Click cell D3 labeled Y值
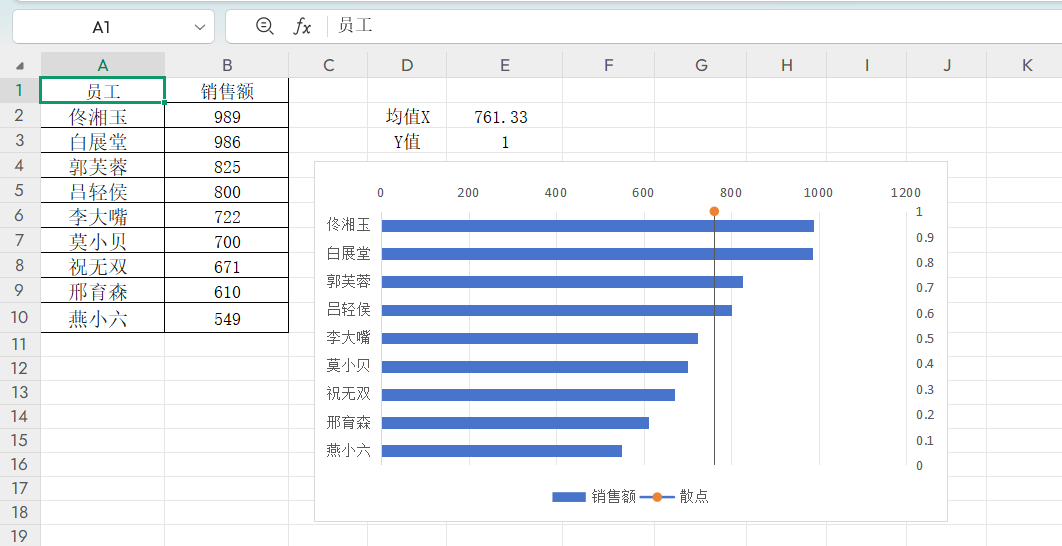 click(406, 142)
